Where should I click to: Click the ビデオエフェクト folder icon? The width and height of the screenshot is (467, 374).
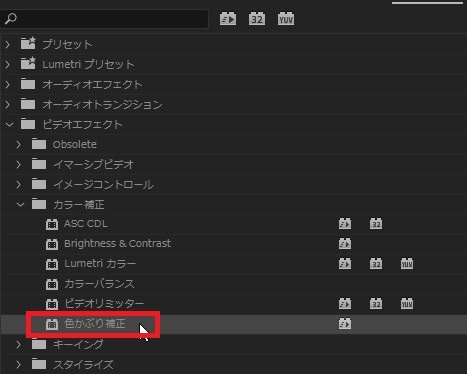point(28,124)
